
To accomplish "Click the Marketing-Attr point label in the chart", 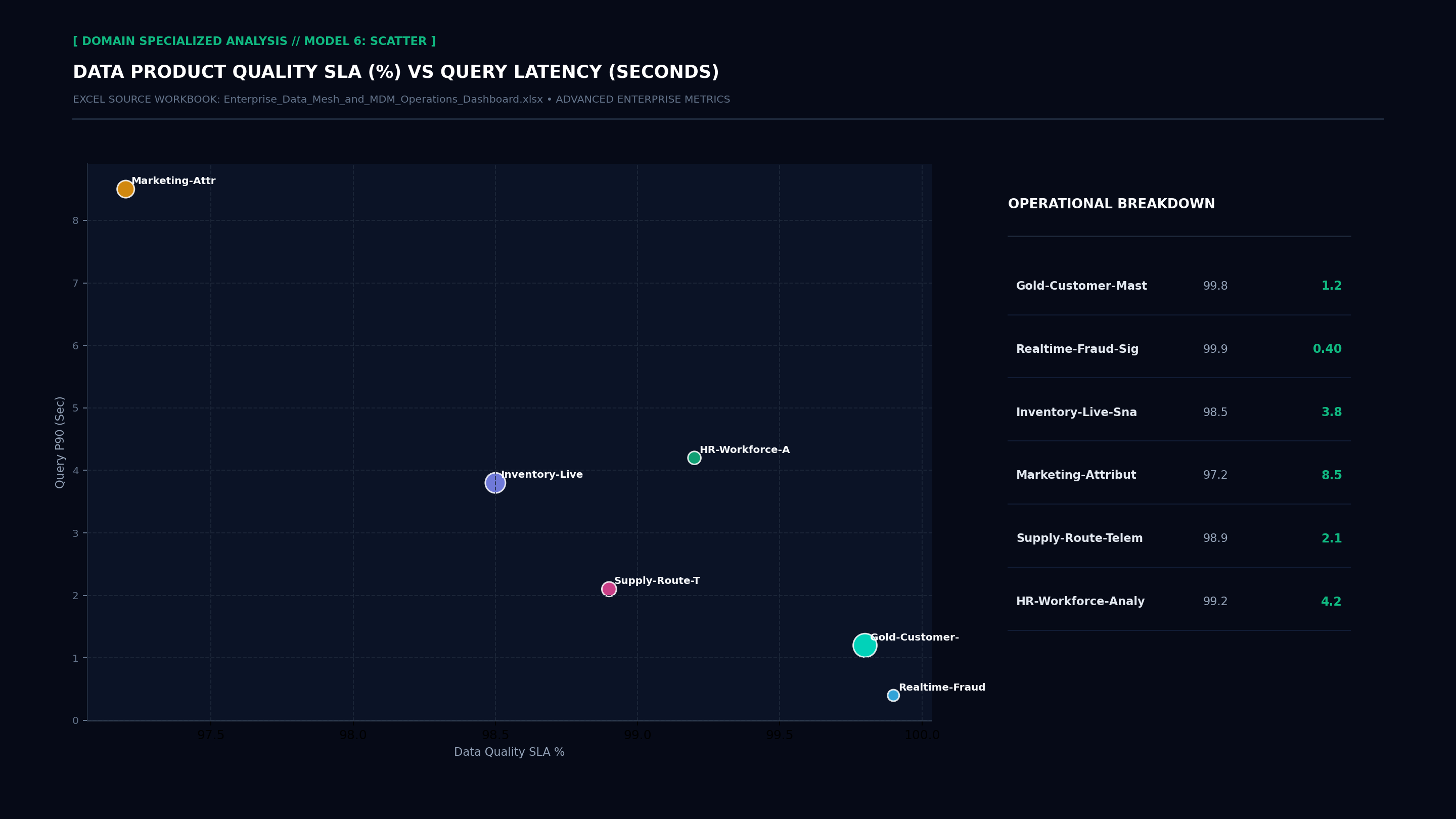I will pyautogui.click(x=173, y=181).
